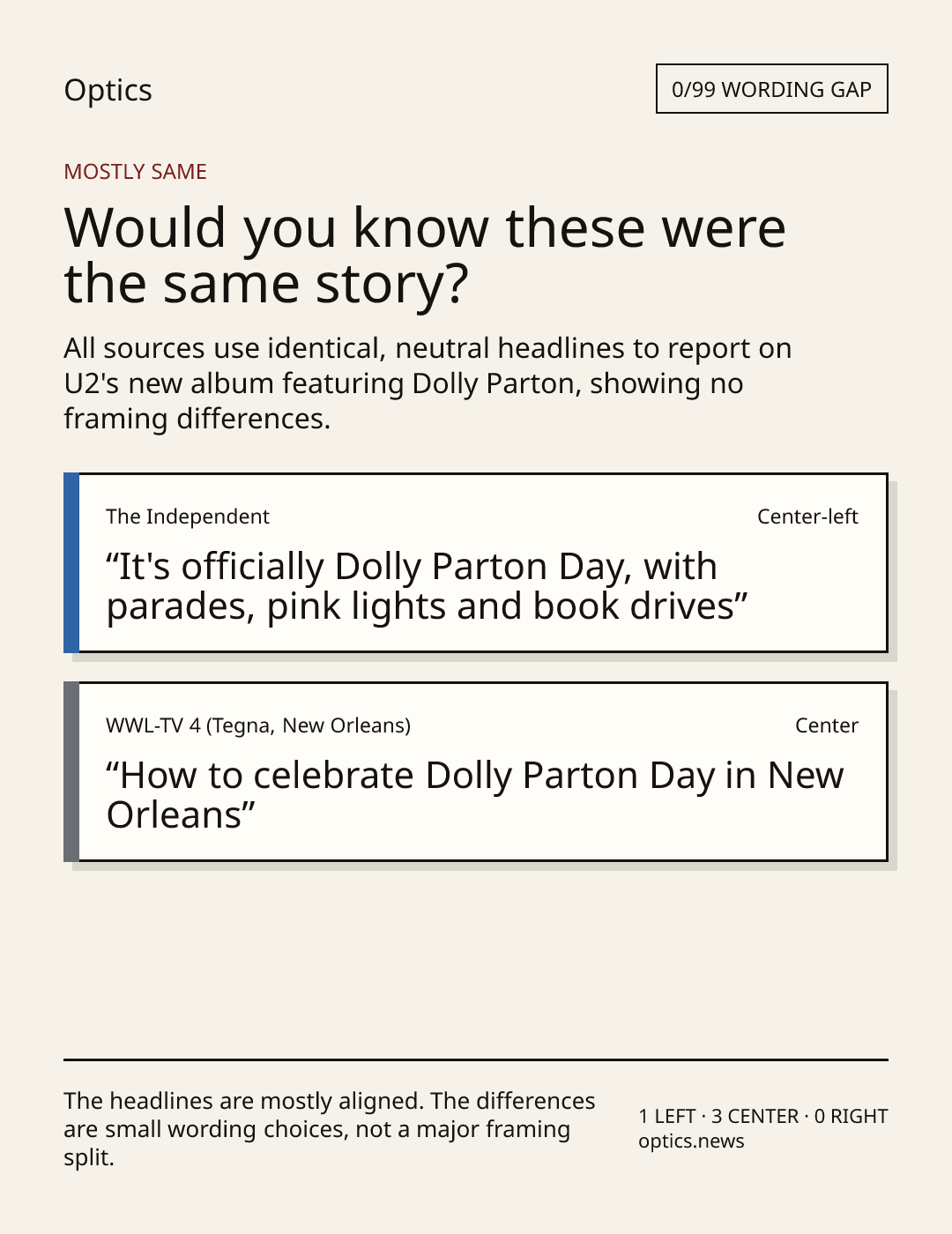Click the blue bias stripe on The Independent card

(x=71, y=563)
